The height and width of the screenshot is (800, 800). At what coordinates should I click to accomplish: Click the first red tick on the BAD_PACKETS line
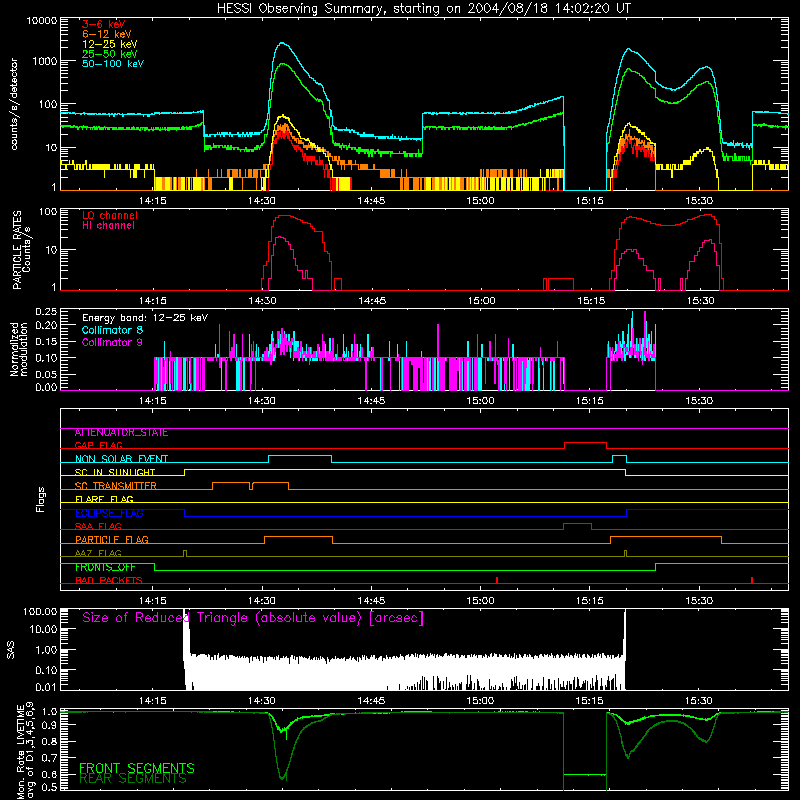[x=496, y=580]
